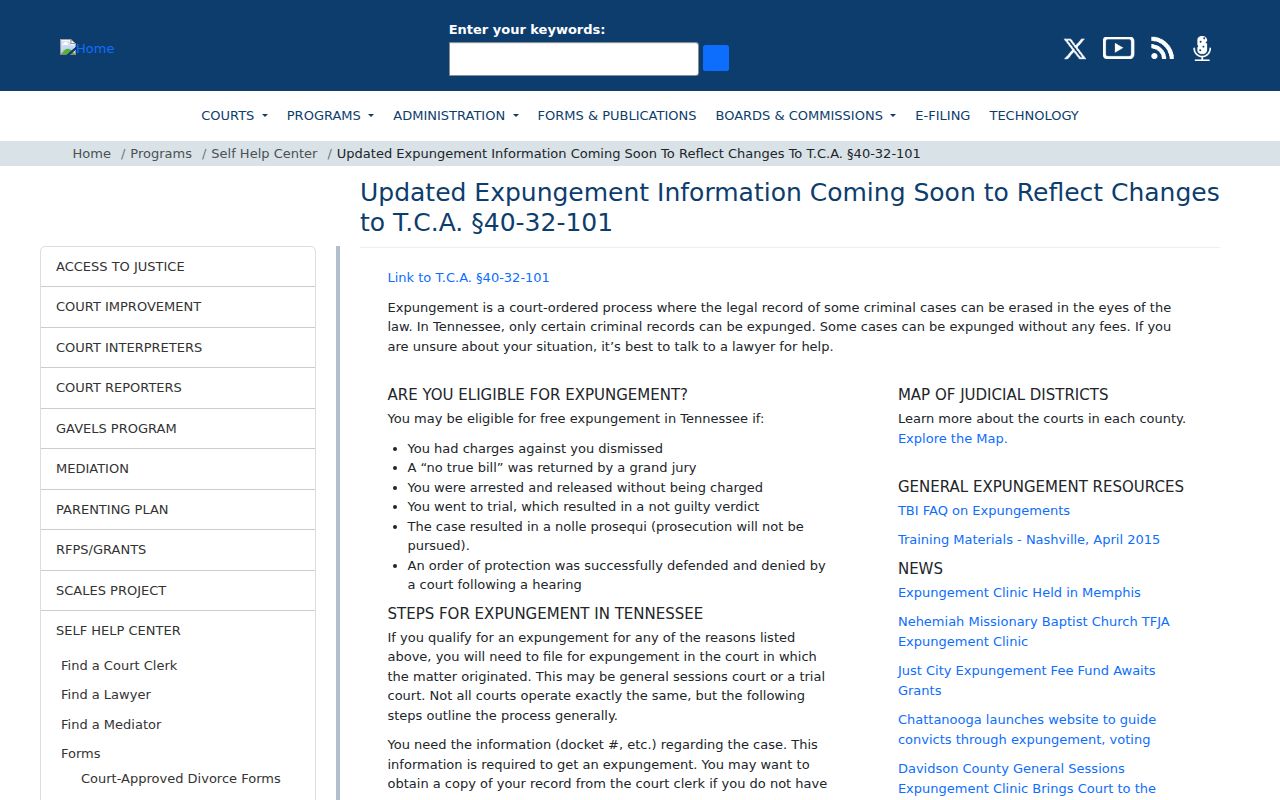Screen dimensions: 1280x800
Task: Go to Programs breadcrumb
Action: (161, 153)
